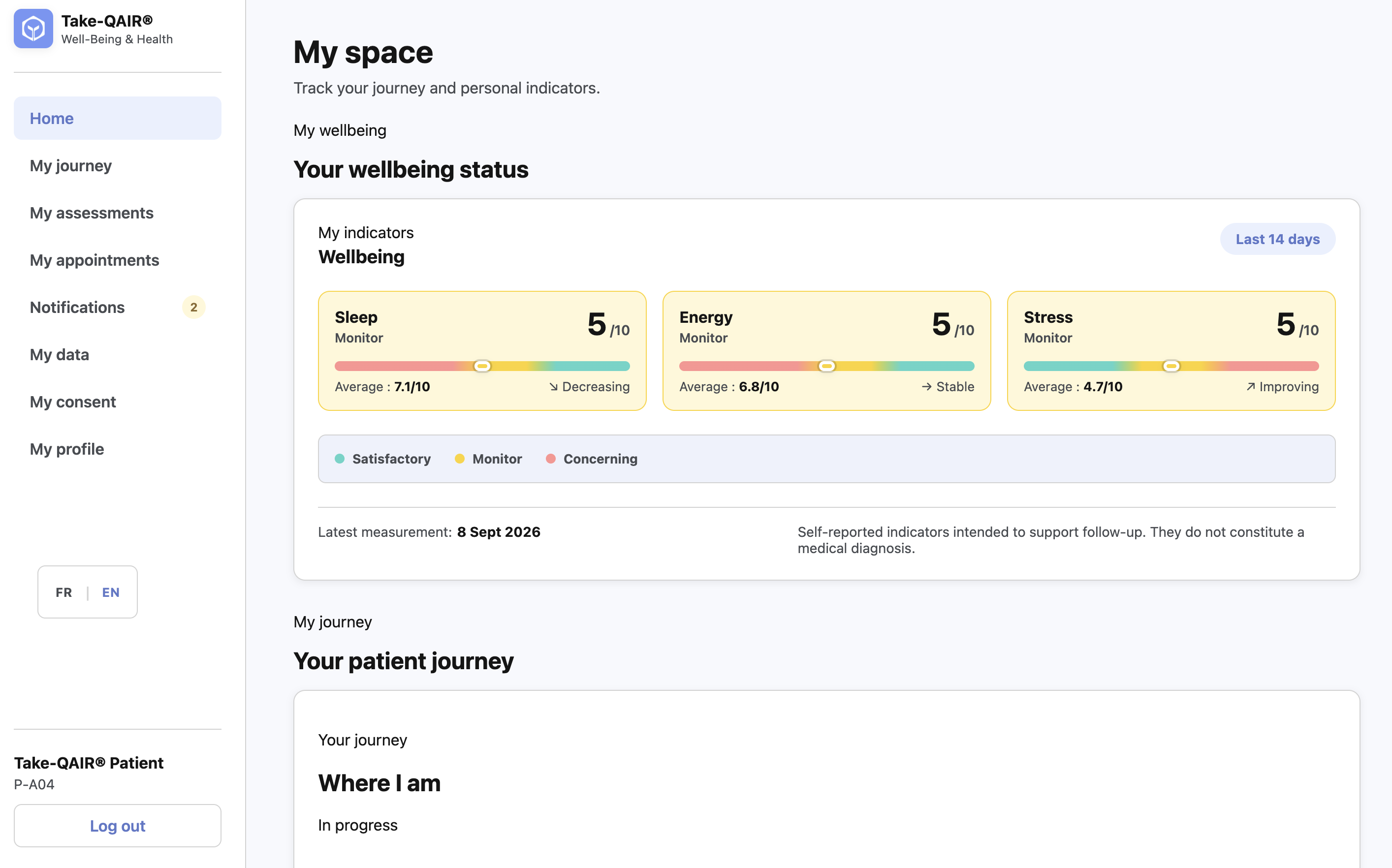Click the Take-QAIR cube logo icon

[x=33, y=29]
